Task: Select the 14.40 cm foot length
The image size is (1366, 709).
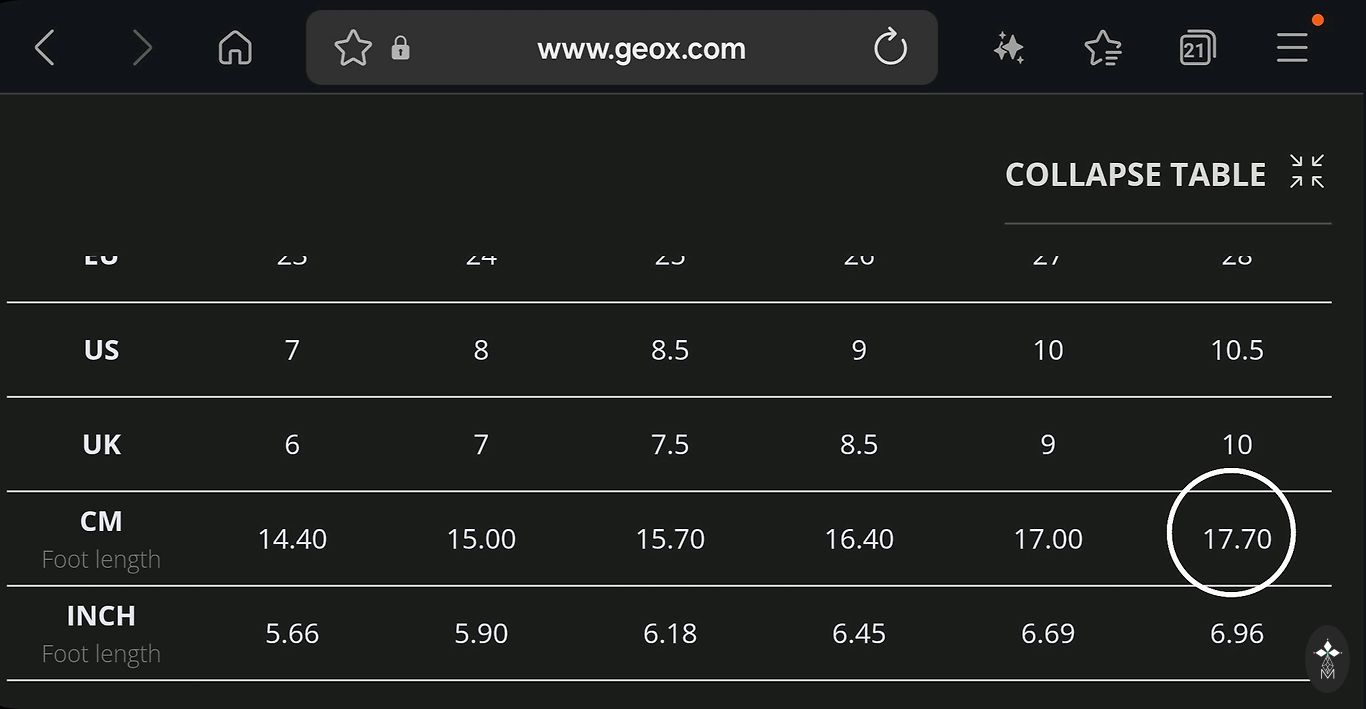Action: [292, 539]
